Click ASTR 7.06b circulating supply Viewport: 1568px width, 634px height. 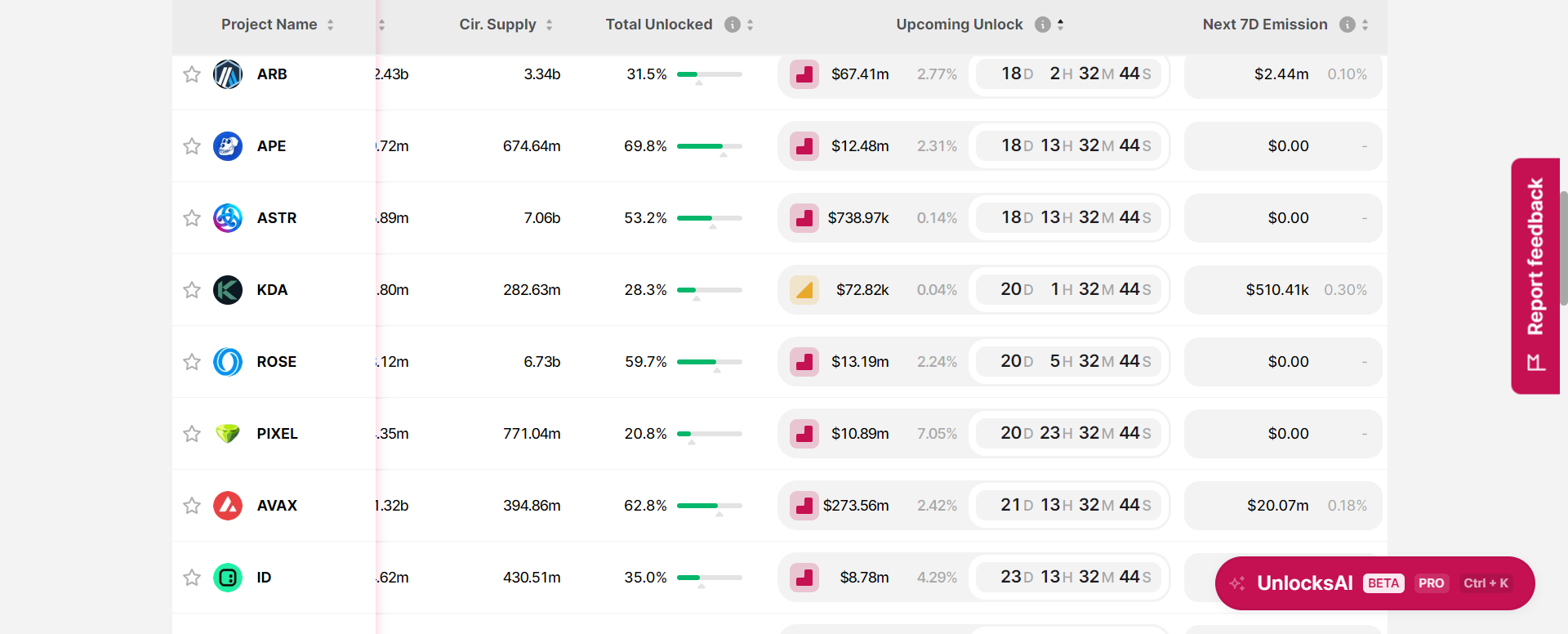(x=542, y=218)
